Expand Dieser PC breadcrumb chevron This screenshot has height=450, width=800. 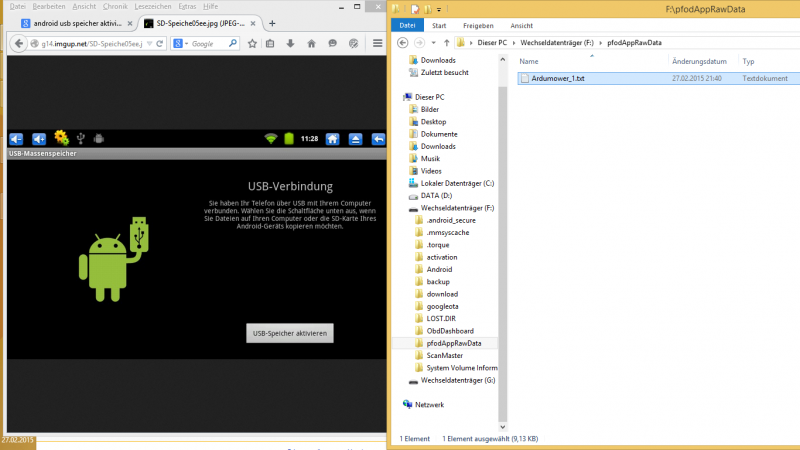(514, 43)
